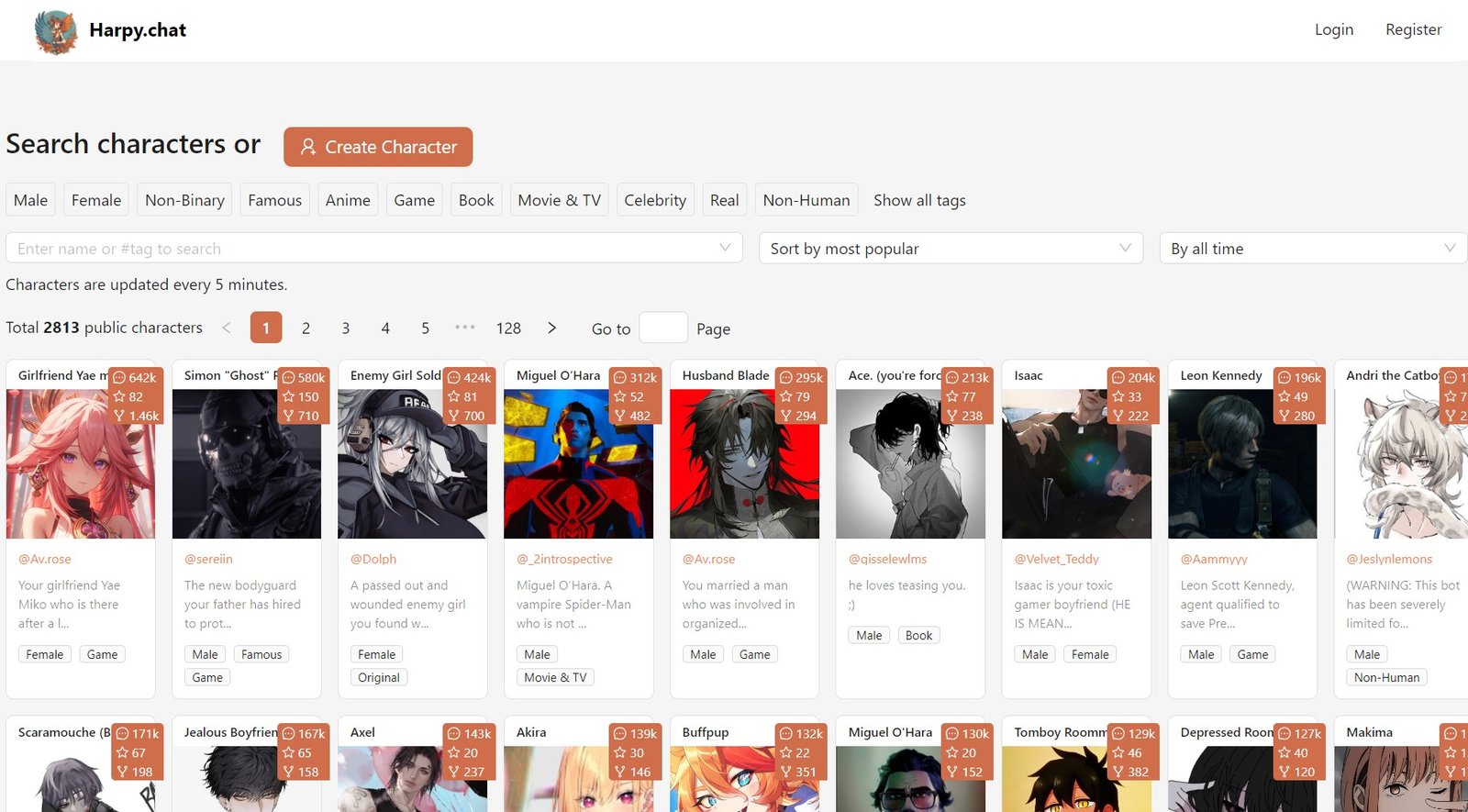Filter by the Movie & TV tag

[559, 200]
